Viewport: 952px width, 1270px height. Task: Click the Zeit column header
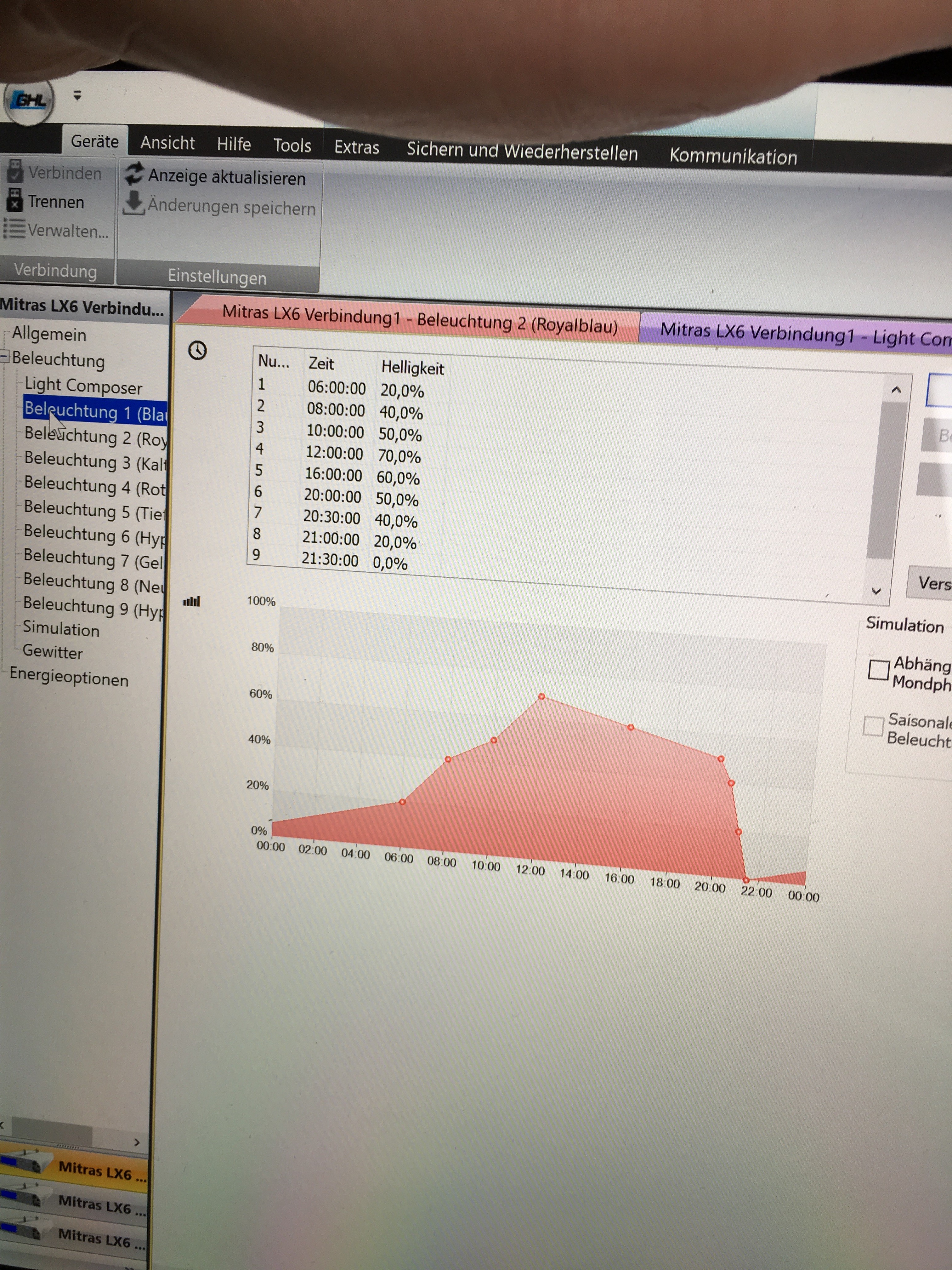click(321, 363)
